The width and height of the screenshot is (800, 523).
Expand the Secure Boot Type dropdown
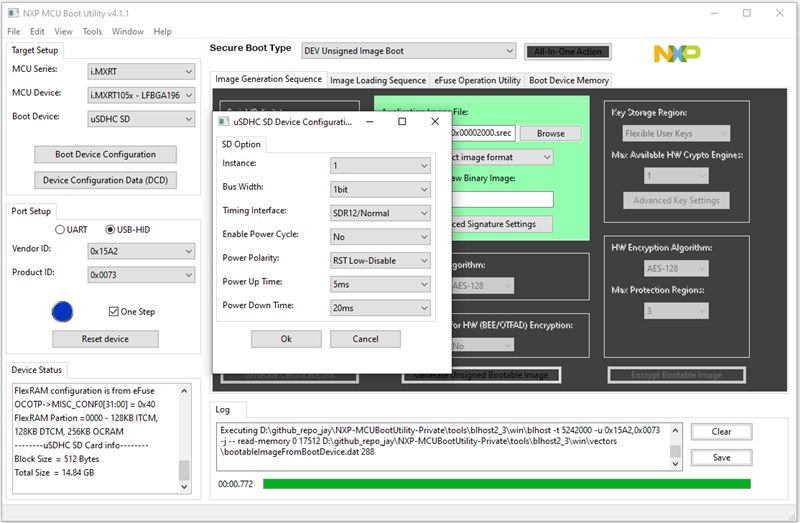tap(409, 51)
